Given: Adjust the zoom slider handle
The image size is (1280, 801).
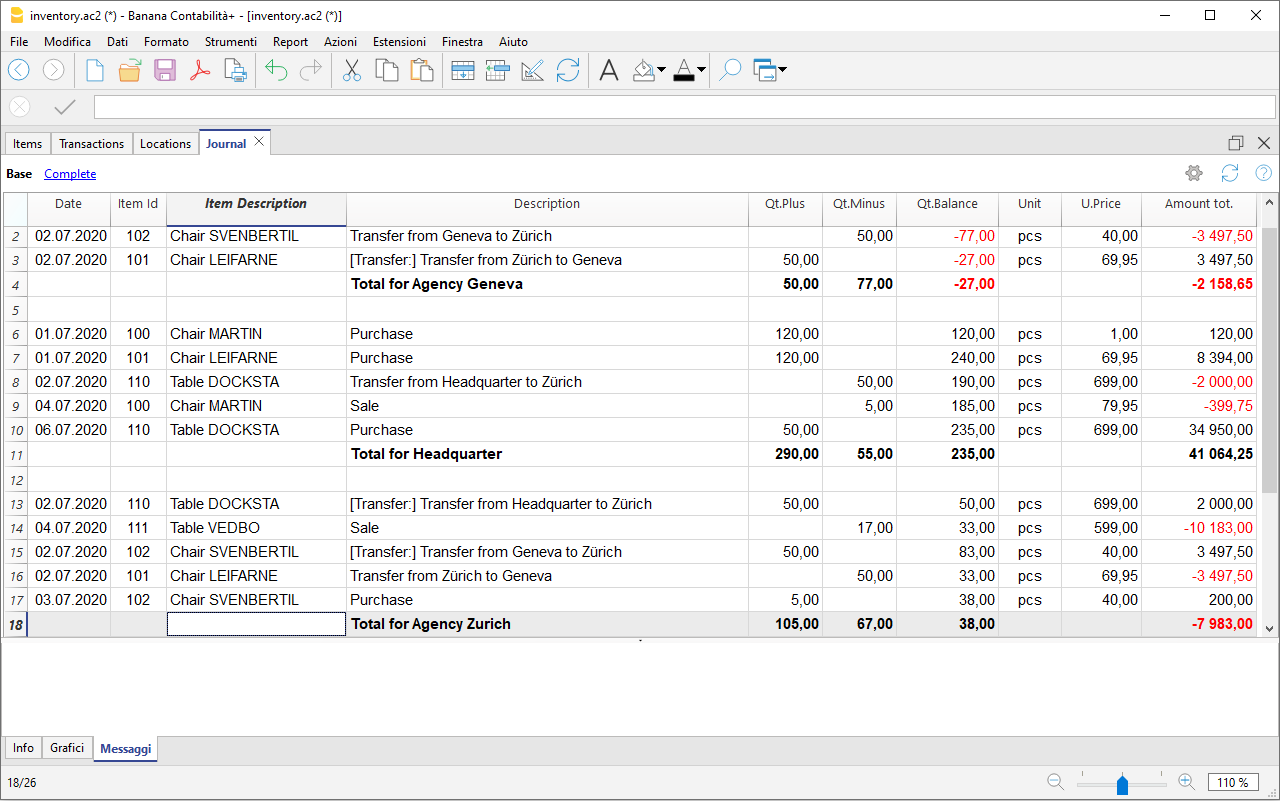Looking at the screenshot, I should [x=1122, y=784].
